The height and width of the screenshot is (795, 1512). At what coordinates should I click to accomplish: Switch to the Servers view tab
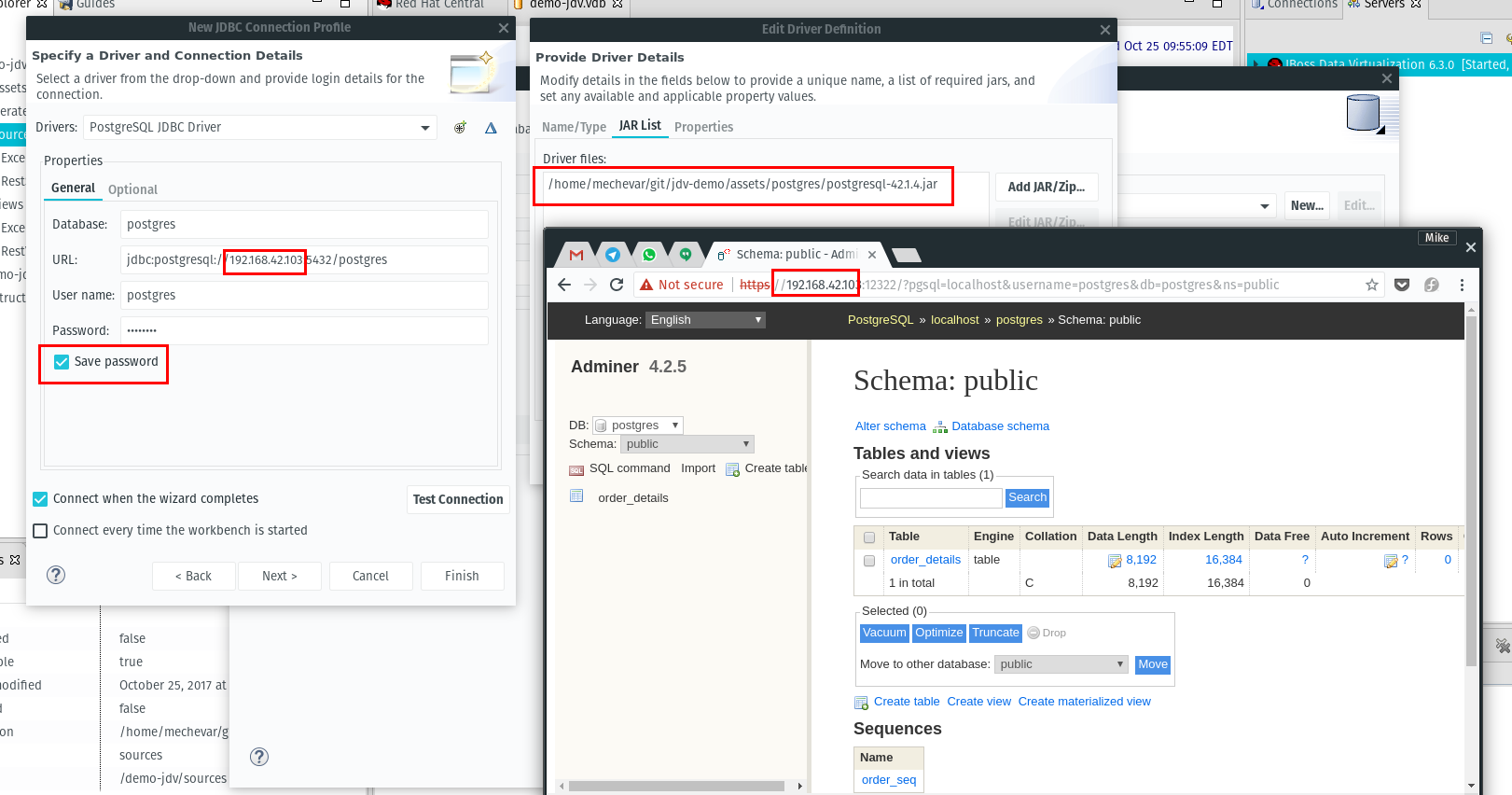(1385, 5)
